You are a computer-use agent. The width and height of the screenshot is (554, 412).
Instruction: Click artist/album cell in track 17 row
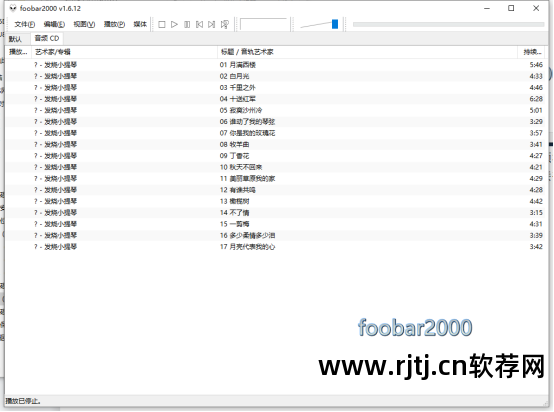tap(55, 247)
